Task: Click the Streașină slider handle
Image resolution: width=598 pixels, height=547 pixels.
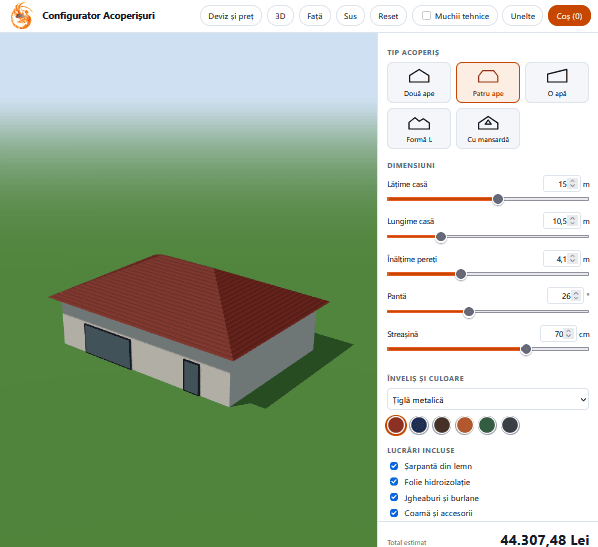Action: (526, 349)
